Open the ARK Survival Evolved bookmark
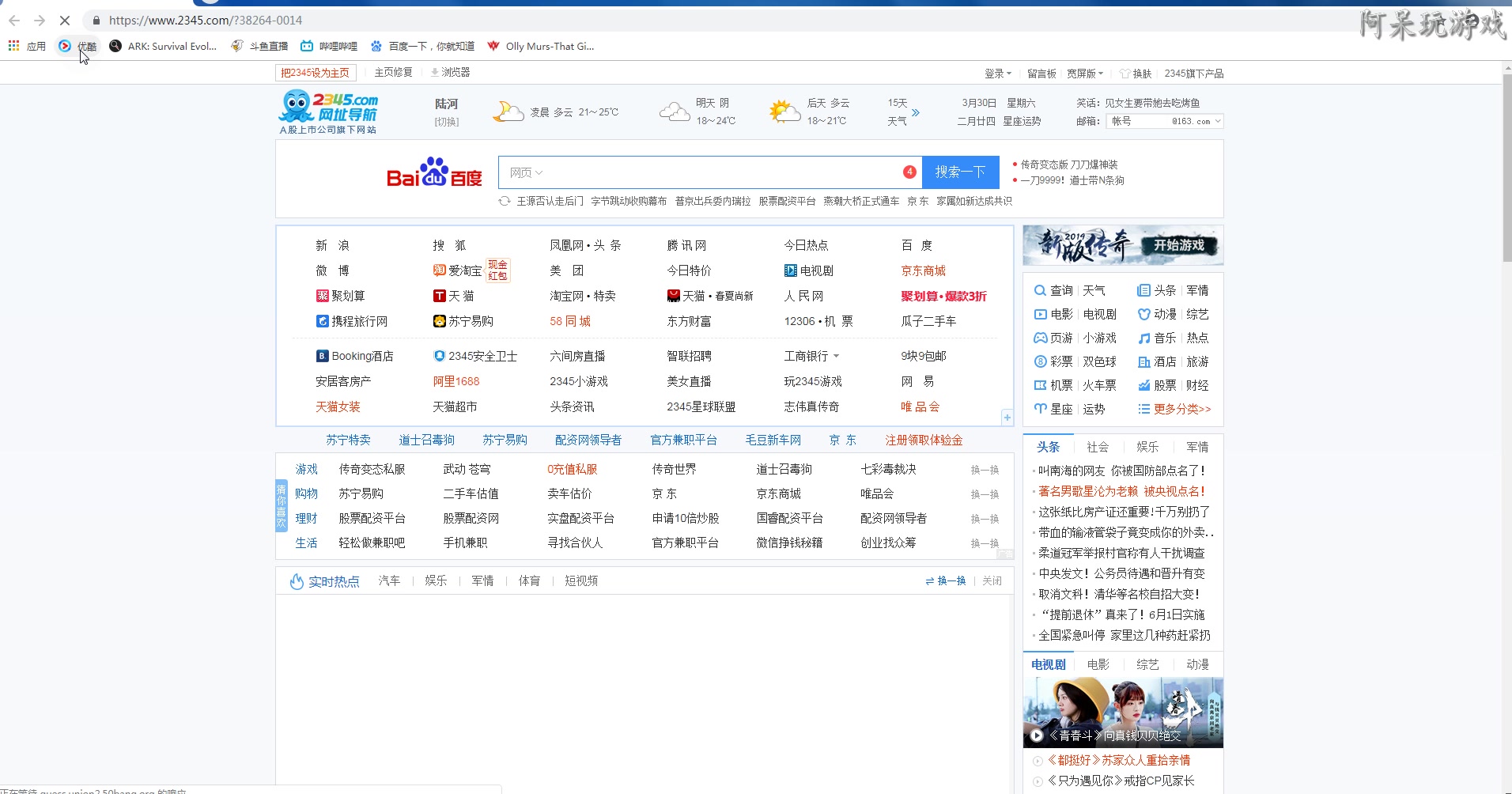The image size is (1512, 794). click(x=163, y=46)
